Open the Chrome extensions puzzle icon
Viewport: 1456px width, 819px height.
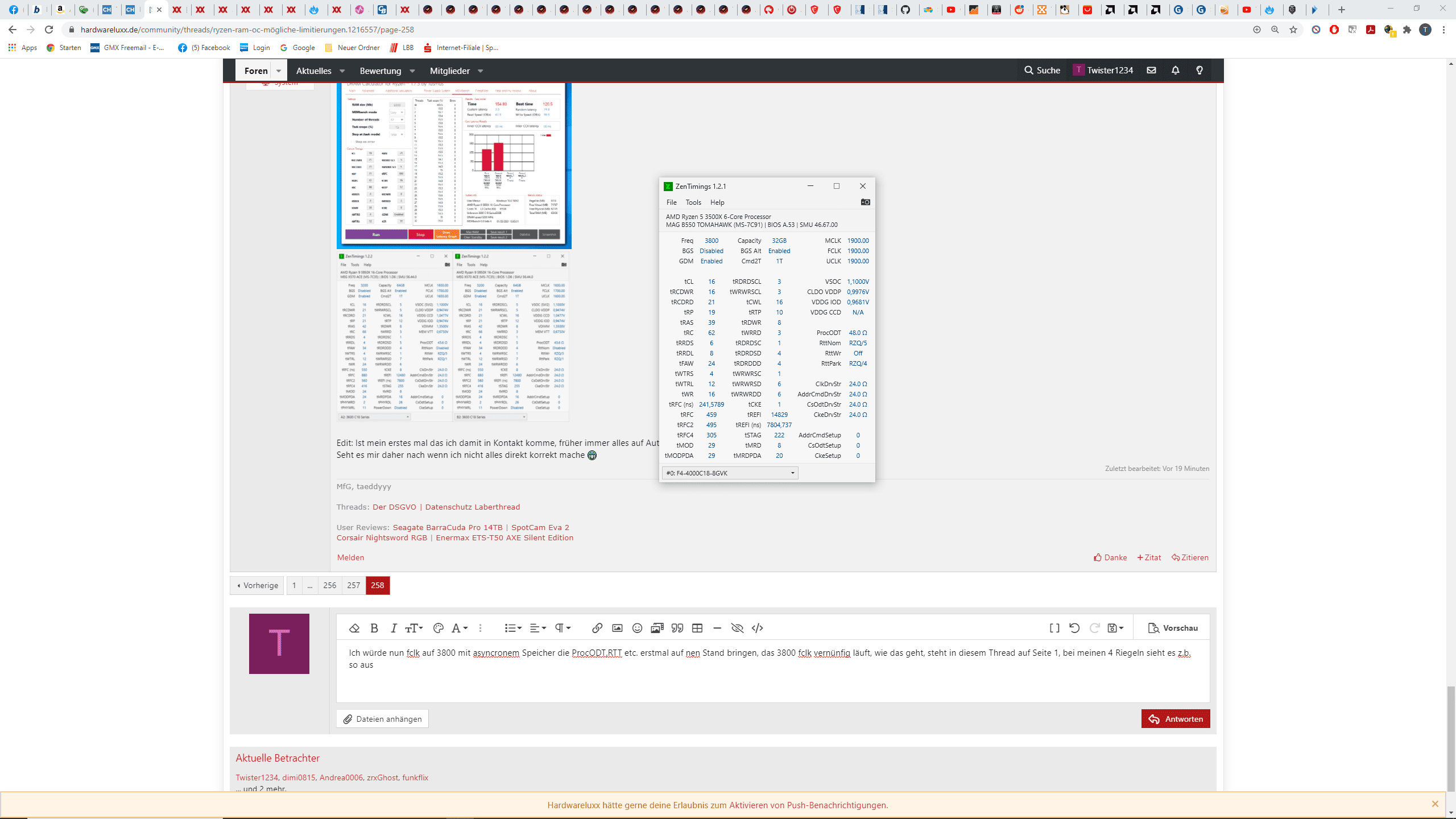tap(1407, 30)
